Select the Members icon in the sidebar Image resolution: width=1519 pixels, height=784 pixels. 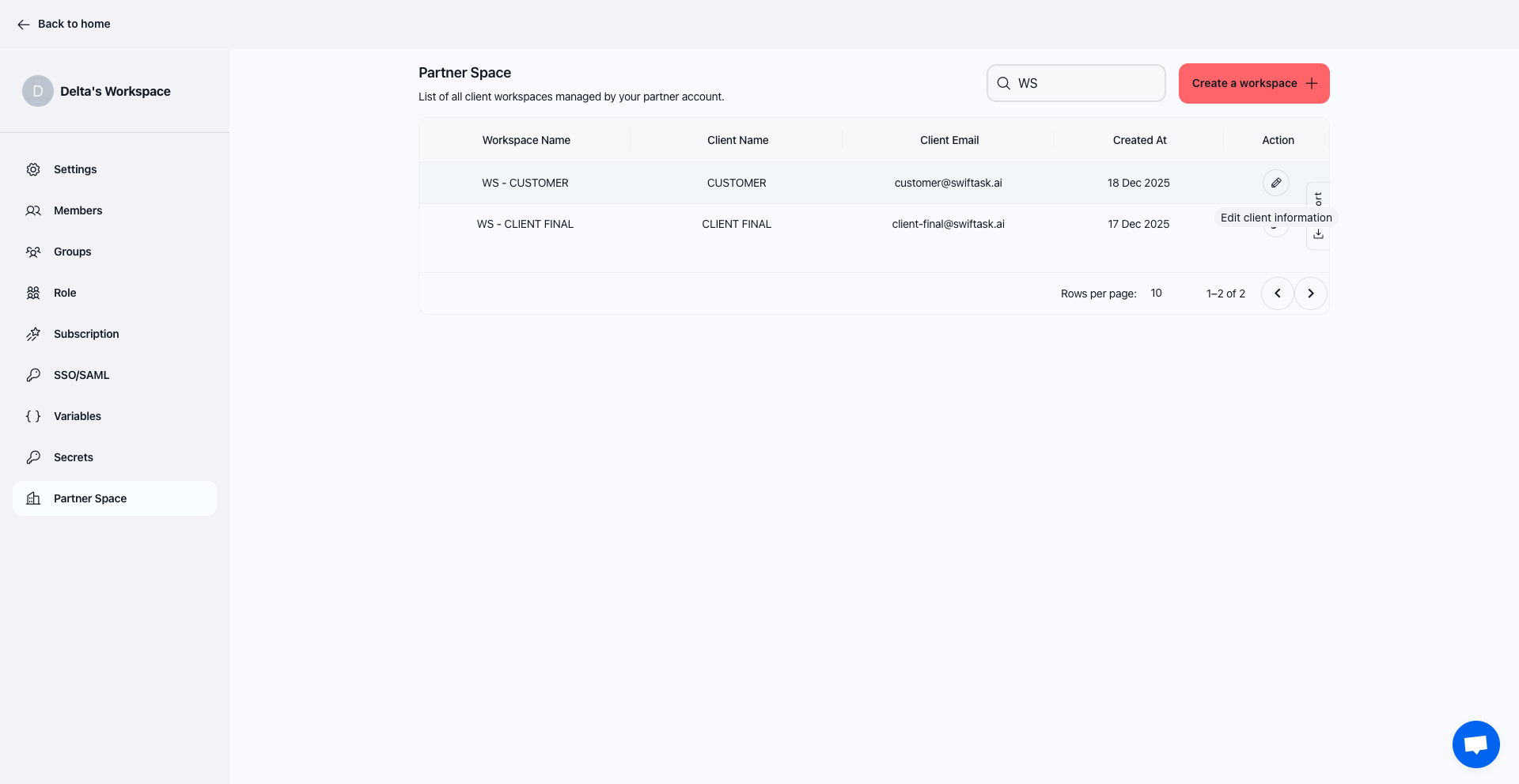coord(33,210)
